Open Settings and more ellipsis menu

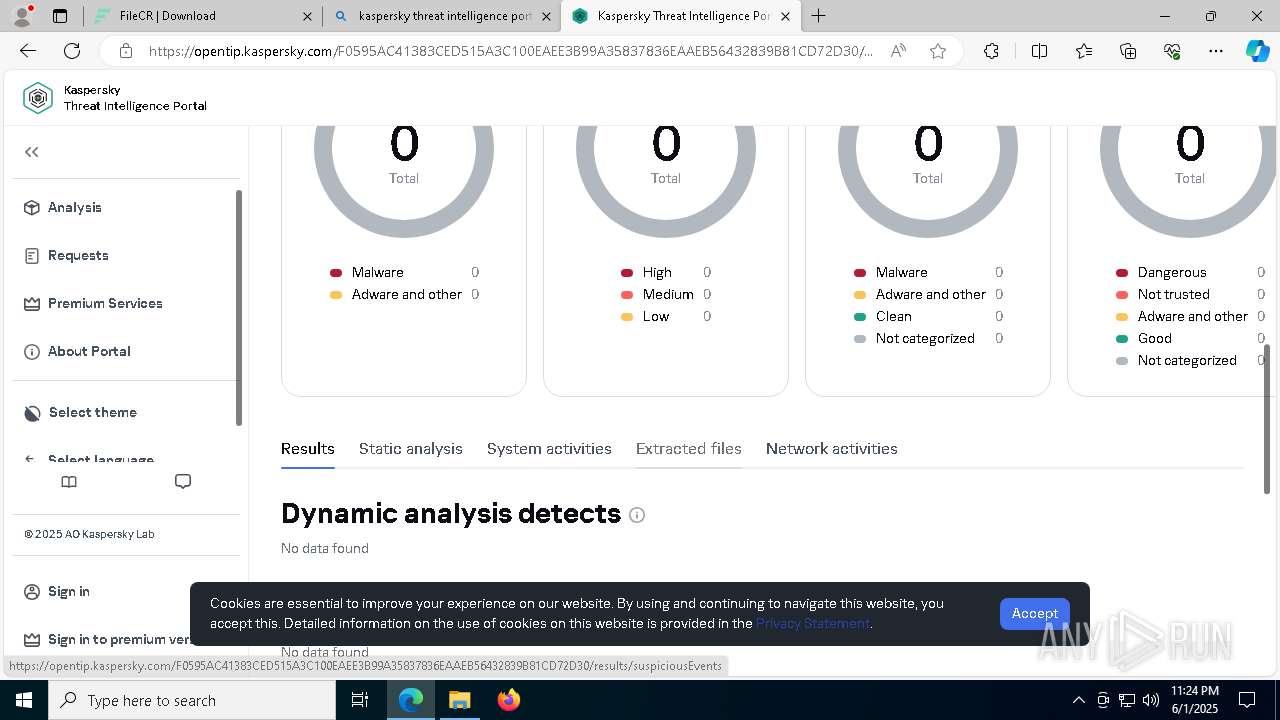click(1216, 51)
